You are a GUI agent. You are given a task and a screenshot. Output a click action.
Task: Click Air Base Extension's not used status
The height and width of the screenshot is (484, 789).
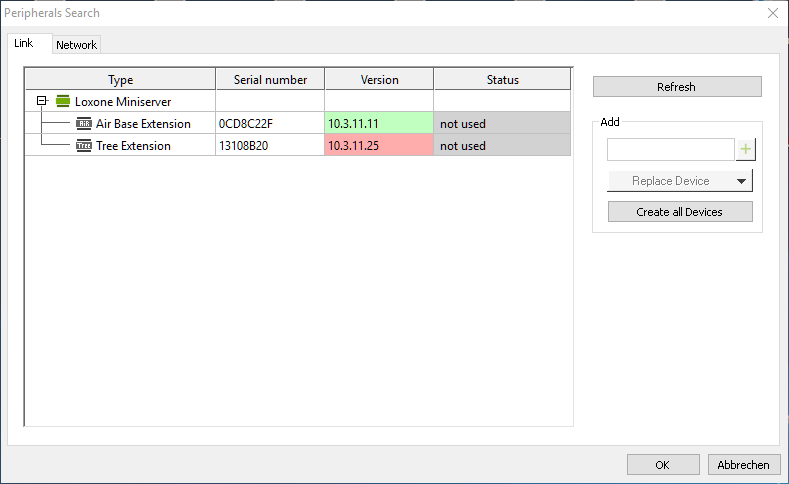click(502, 123)
